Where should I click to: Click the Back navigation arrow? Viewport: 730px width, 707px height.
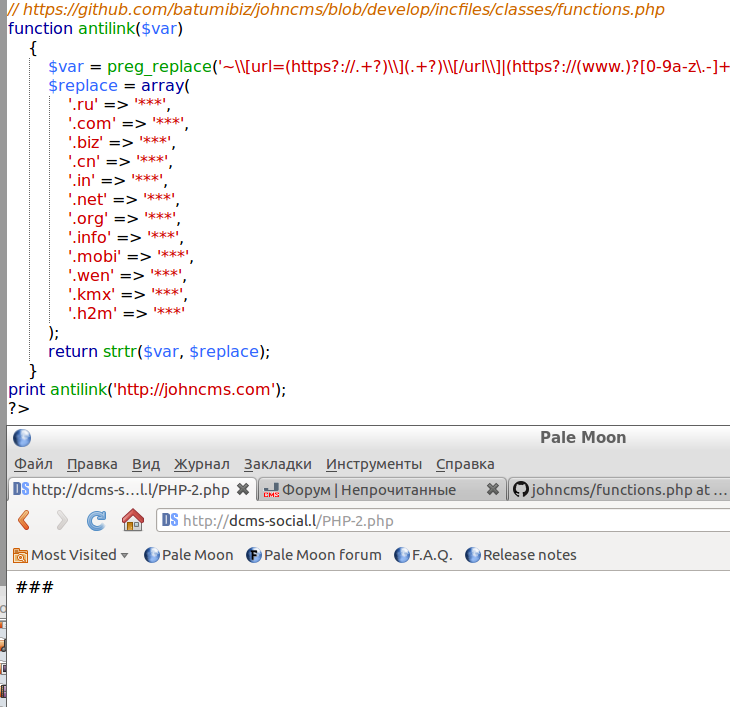coord(24,520)
